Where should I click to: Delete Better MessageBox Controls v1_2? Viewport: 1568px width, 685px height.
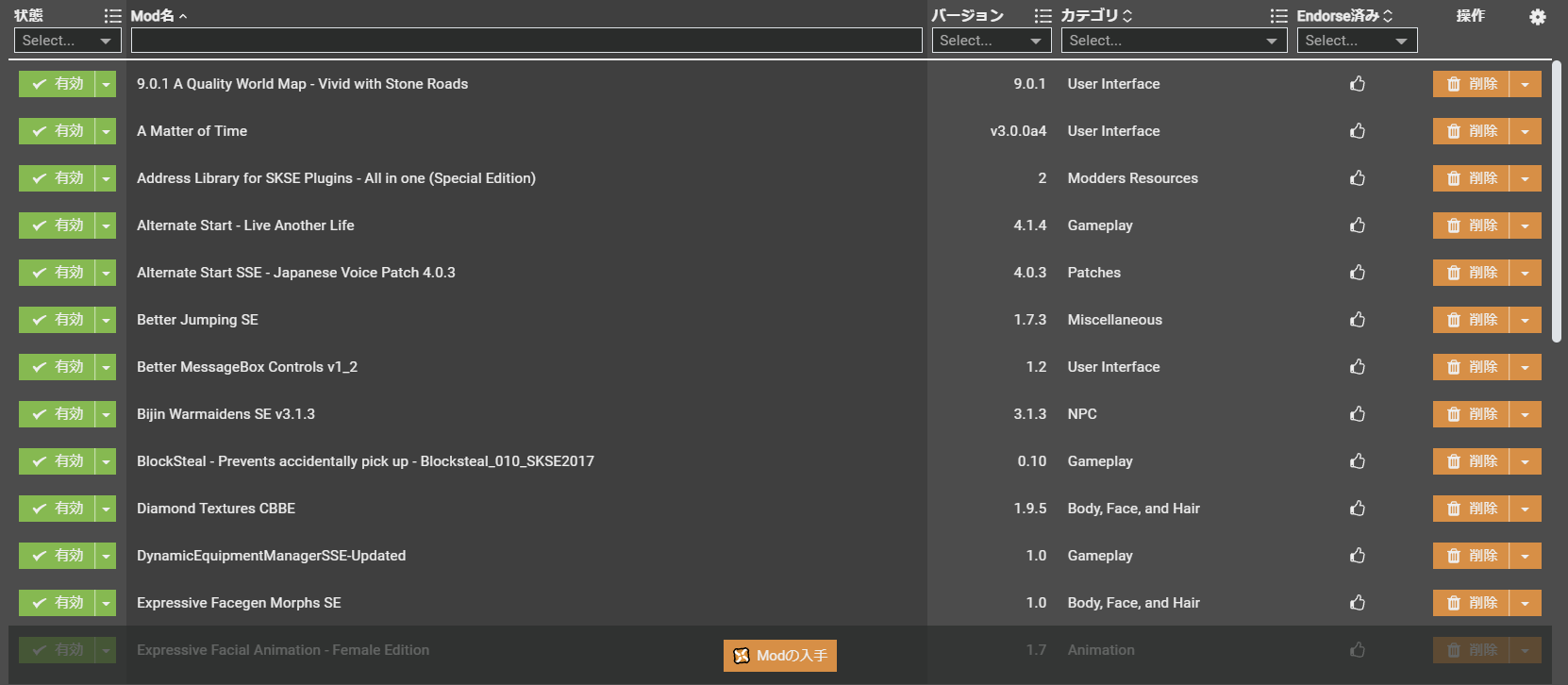coord(1471,367)
